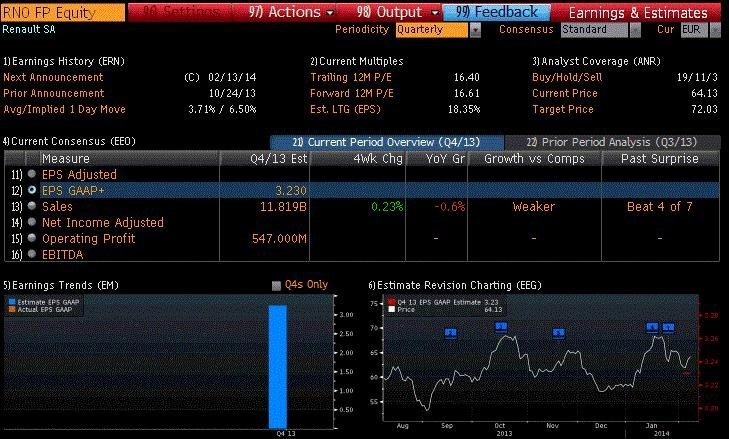
Task: Open the Periodicity Quarterly dropdown arrow
Action: (475, 30)
